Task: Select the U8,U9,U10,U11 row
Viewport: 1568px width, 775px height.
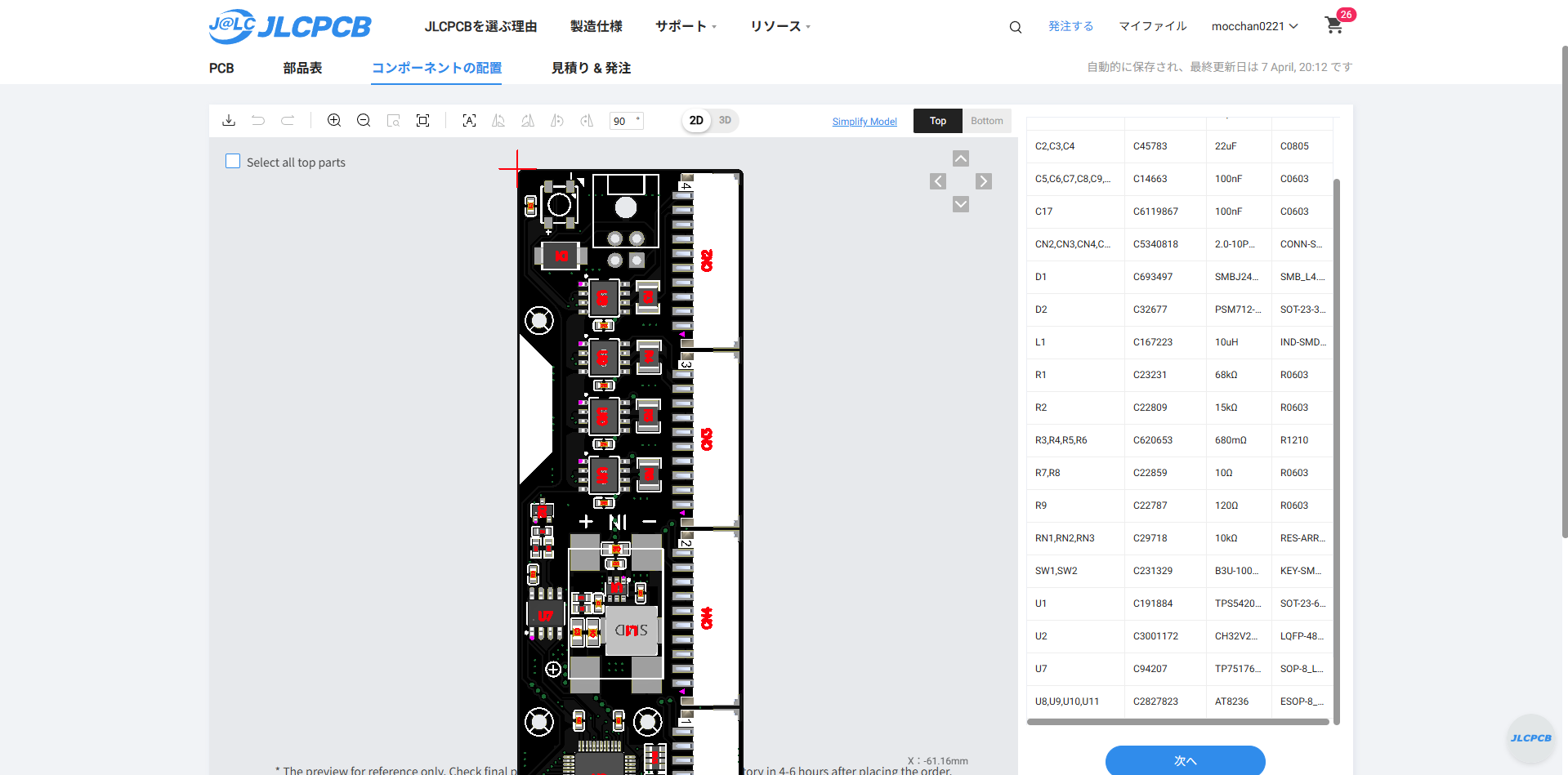Action: click(1180, 702)
